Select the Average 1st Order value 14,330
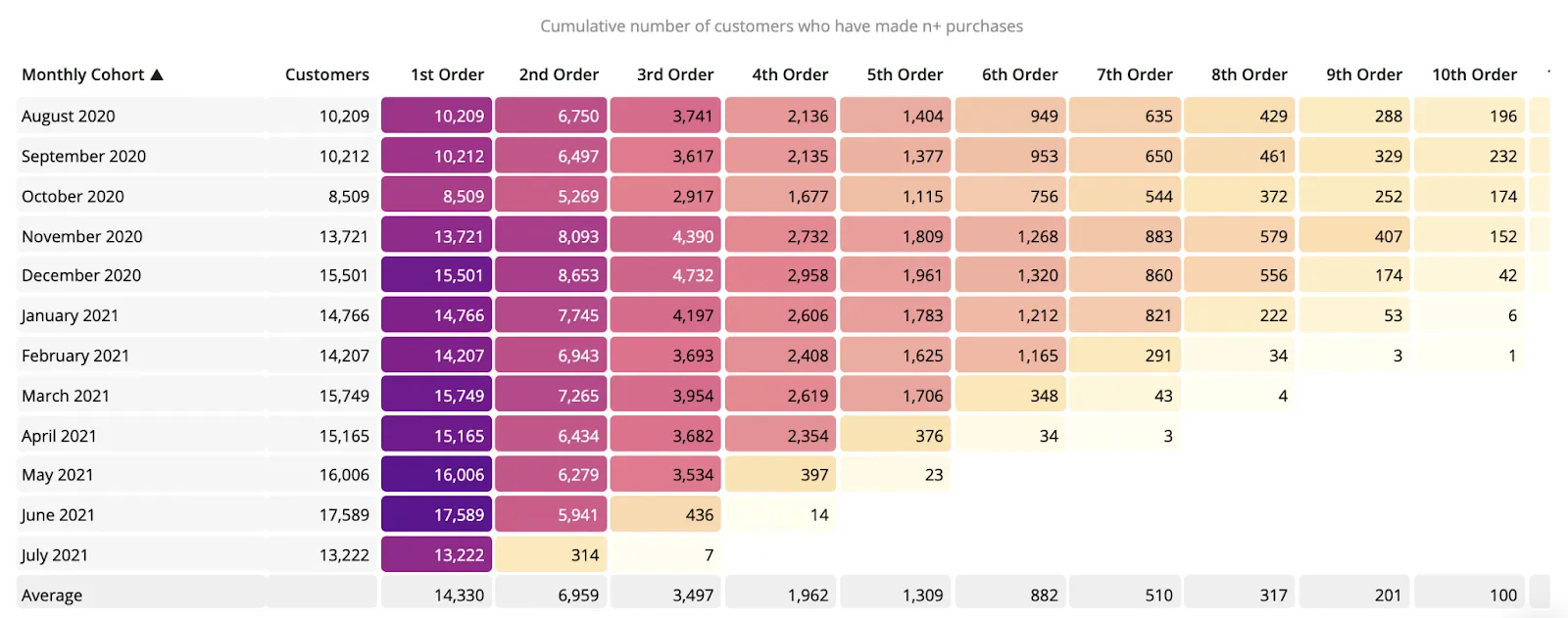This screenshot has width=1568, height=618. point(436,594)
